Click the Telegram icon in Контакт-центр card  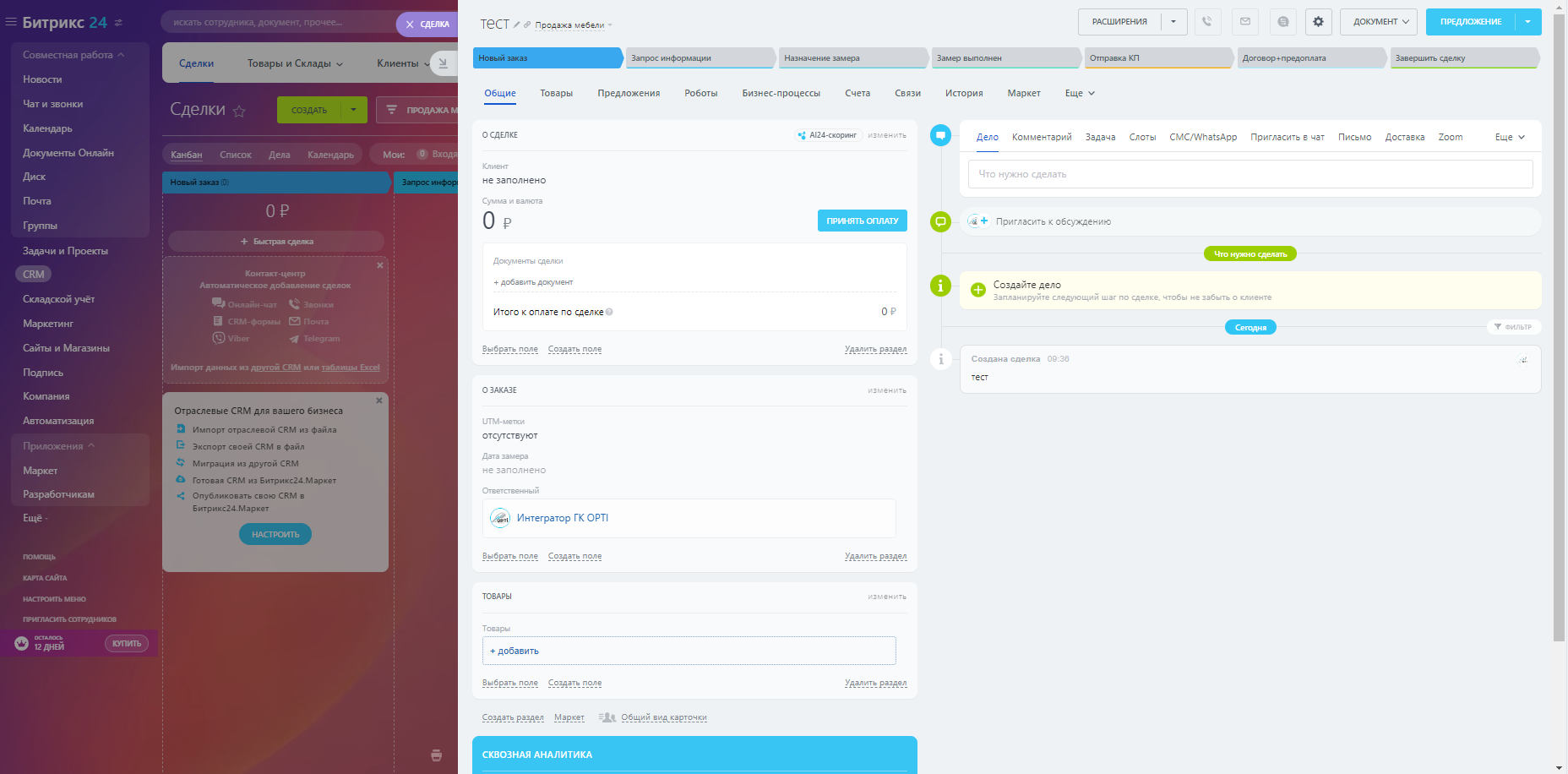tap(294, 339)
